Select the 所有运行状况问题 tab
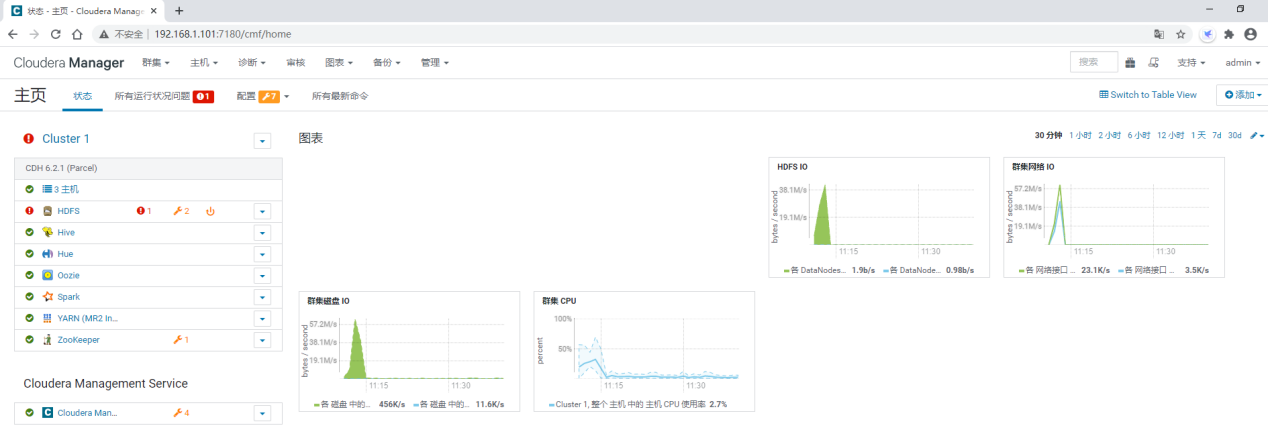The image size is (1268, 442). pyautogui.click(x=164, y=96)
